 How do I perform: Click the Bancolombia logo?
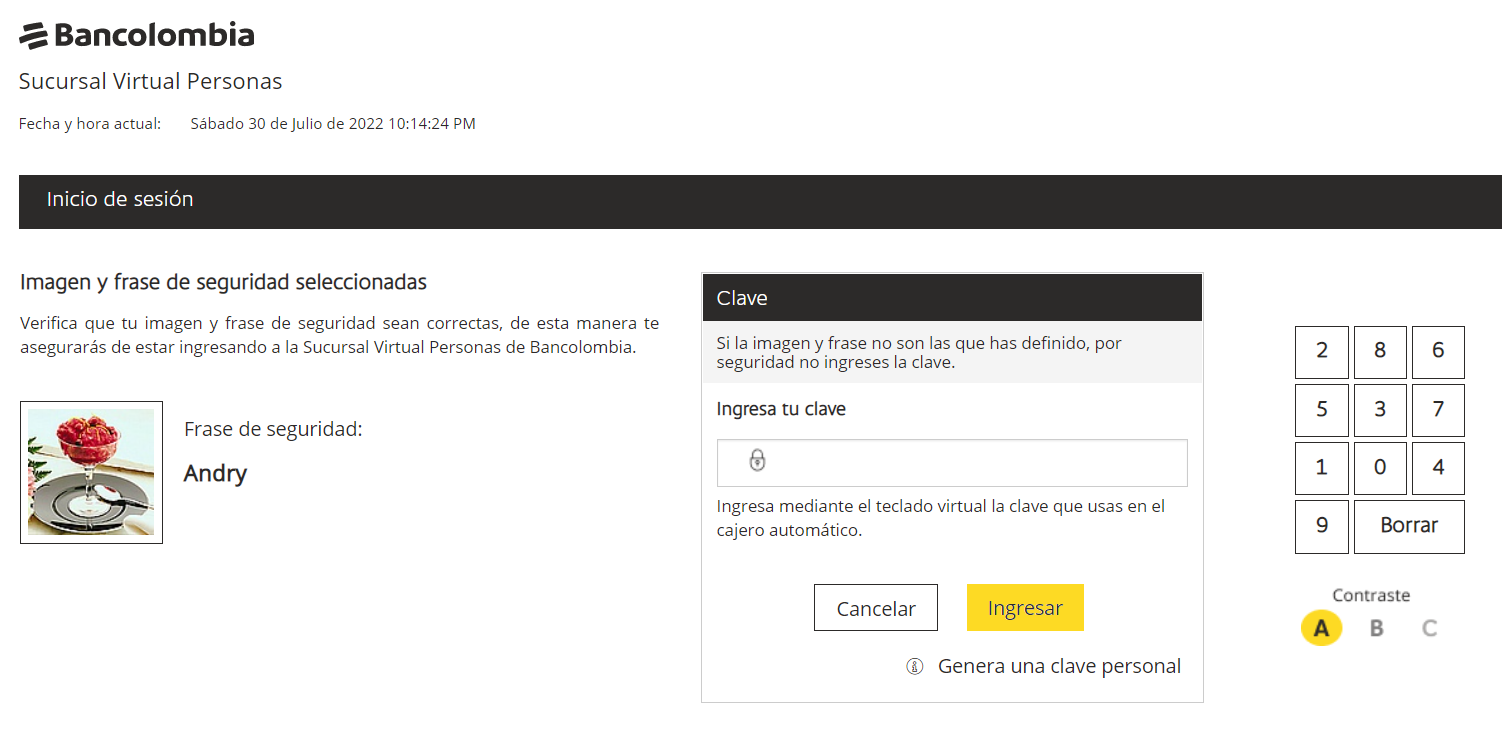(x=137, y=36)
